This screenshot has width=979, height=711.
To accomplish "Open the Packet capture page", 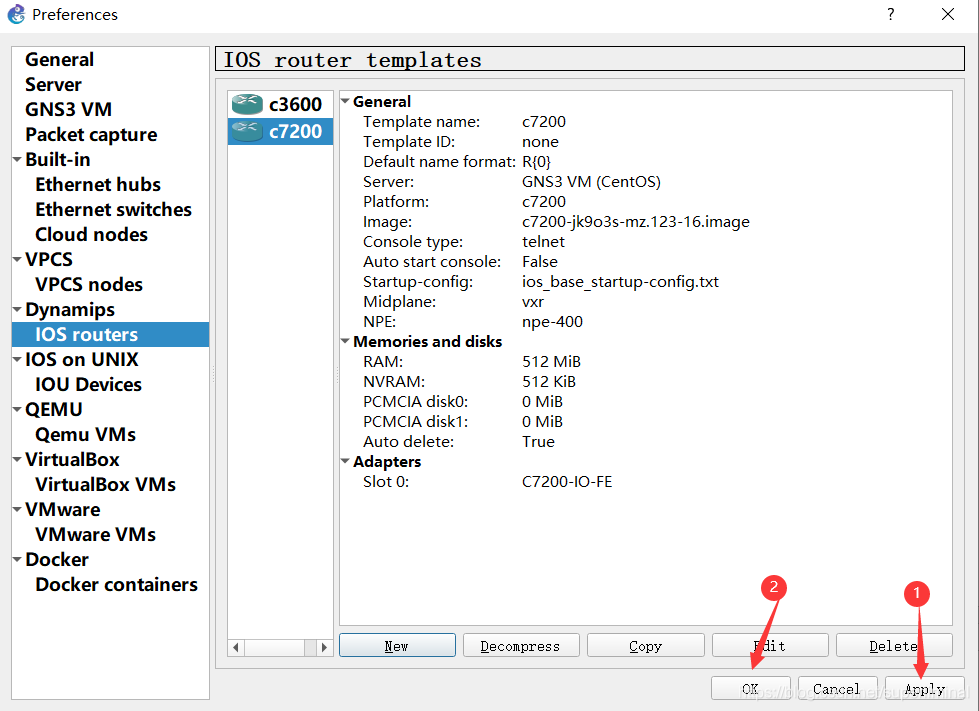I will point(91,134).
